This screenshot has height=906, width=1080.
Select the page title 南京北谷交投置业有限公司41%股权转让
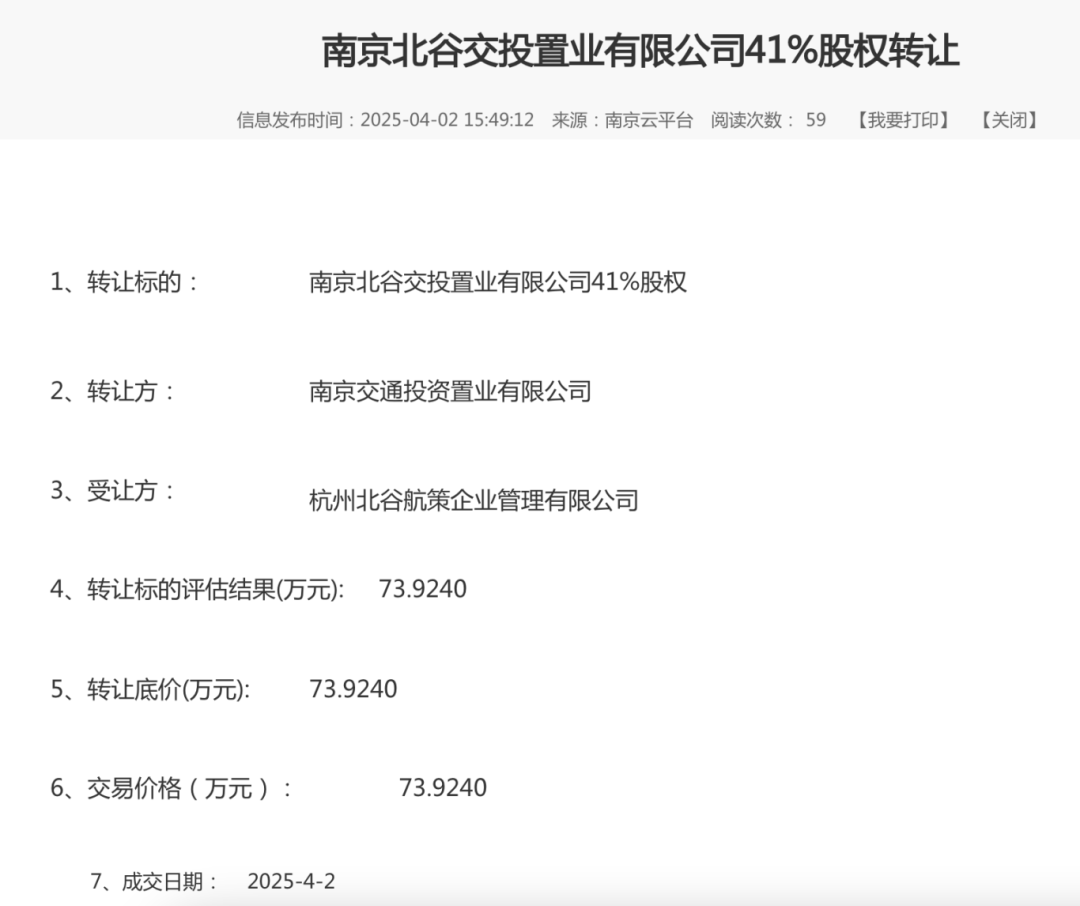[641, 51]
